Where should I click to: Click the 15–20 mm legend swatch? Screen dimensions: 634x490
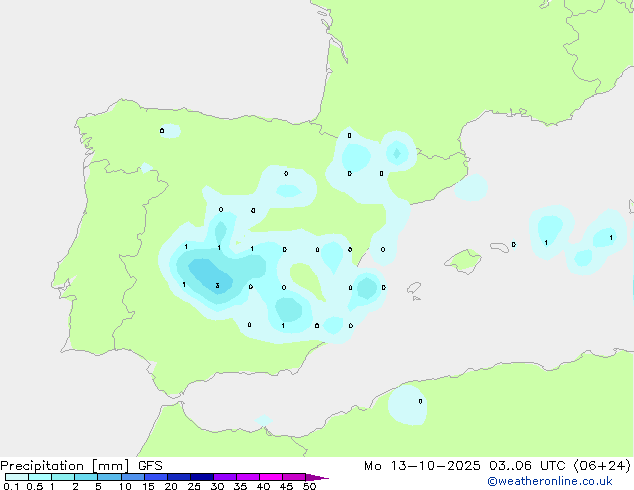pos(156,477)
